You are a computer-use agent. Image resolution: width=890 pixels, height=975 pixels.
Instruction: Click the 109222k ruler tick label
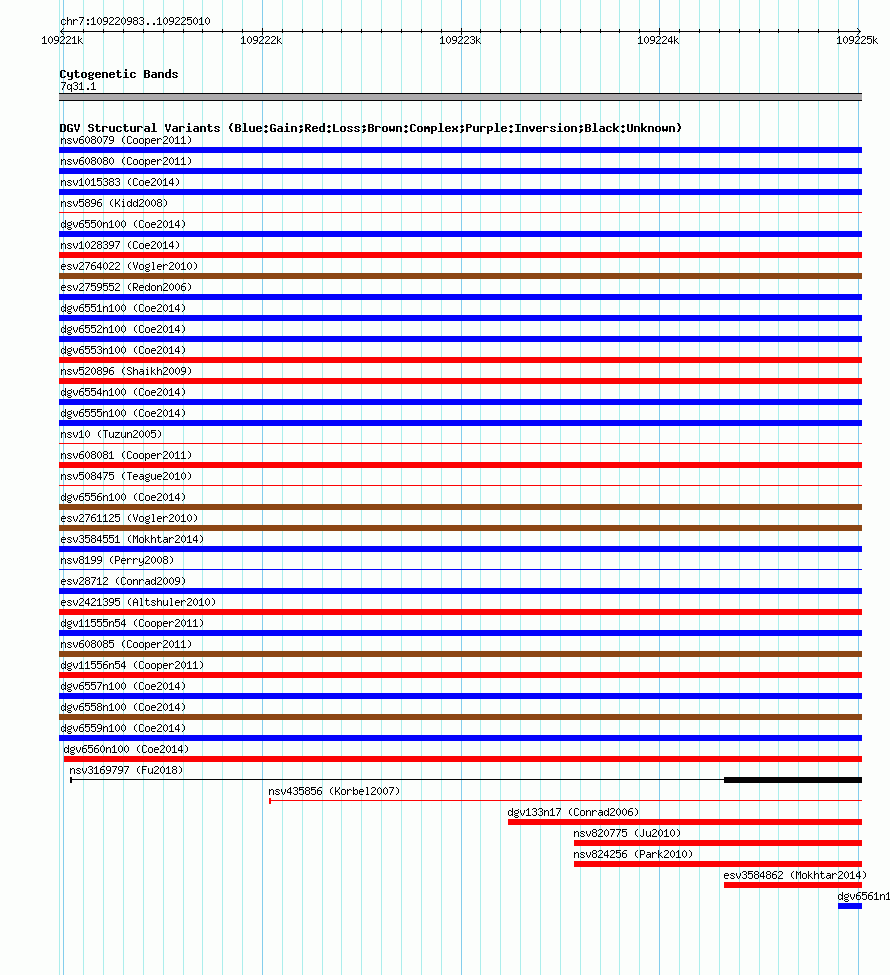(x=261, y=40)
